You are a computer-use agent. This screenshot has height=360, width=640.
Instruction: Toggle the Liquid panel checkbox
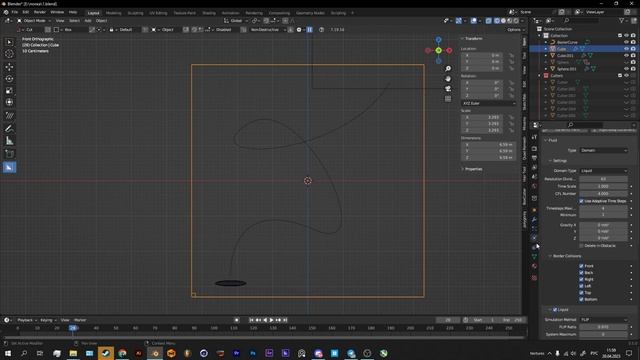tap(555, 310)
